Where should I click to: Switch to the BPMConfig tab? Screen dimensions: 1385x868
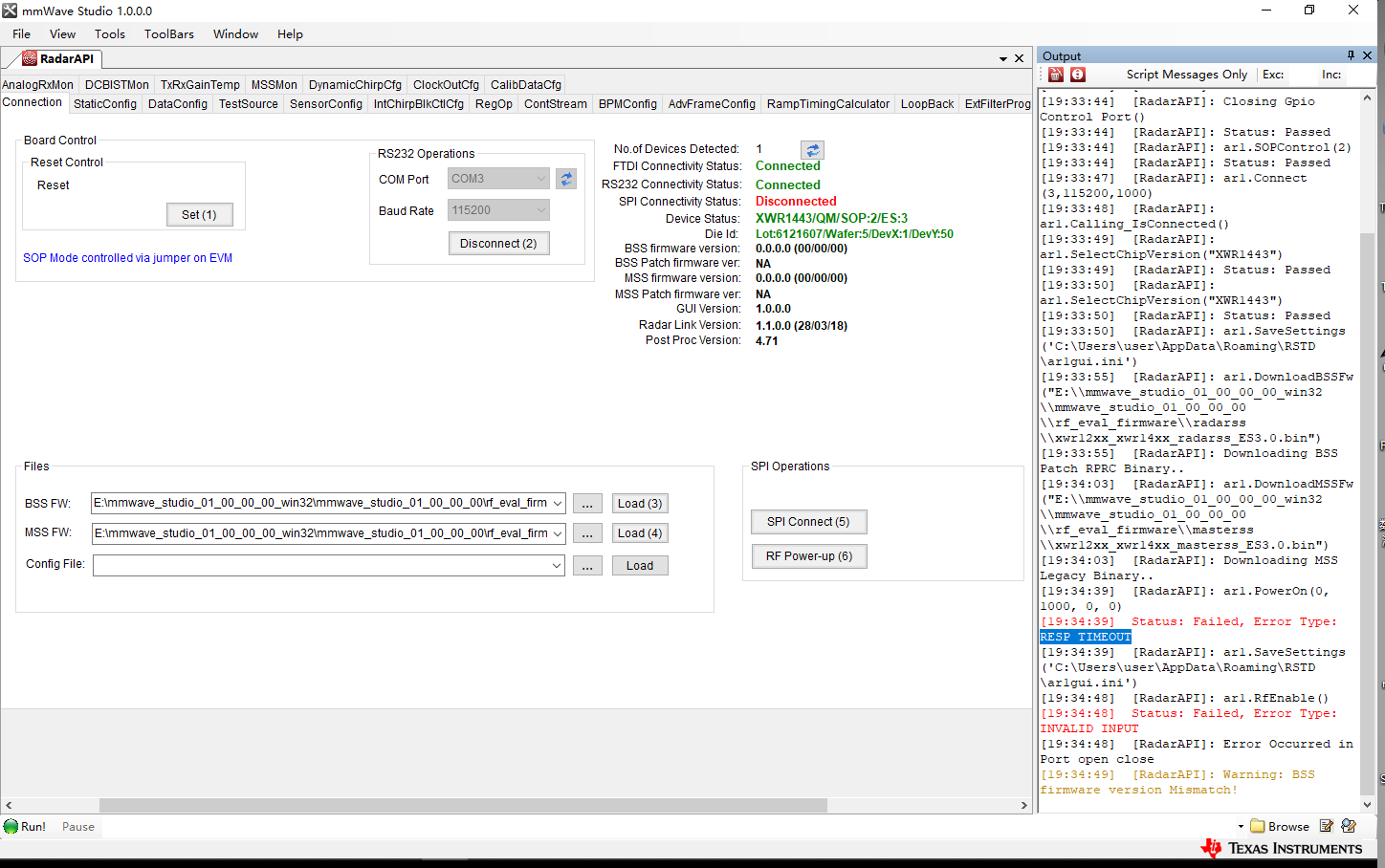(x=627, y=104)
